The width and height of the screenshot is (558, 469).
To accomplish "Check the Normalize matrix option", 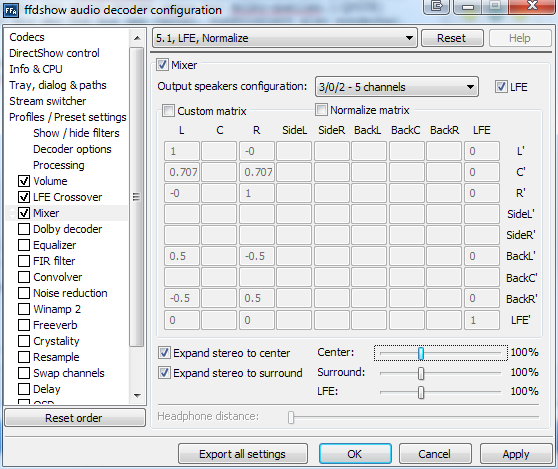I will coord(321,110).
